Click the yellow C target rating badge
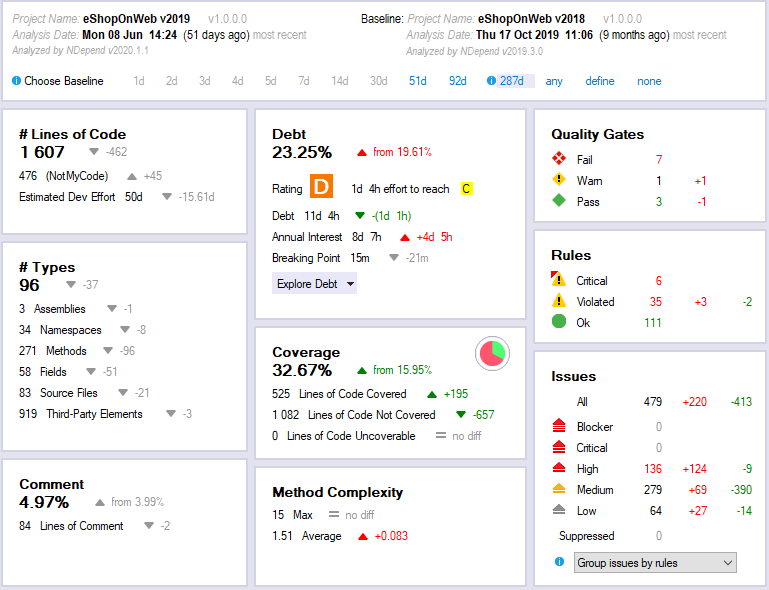 467,188
